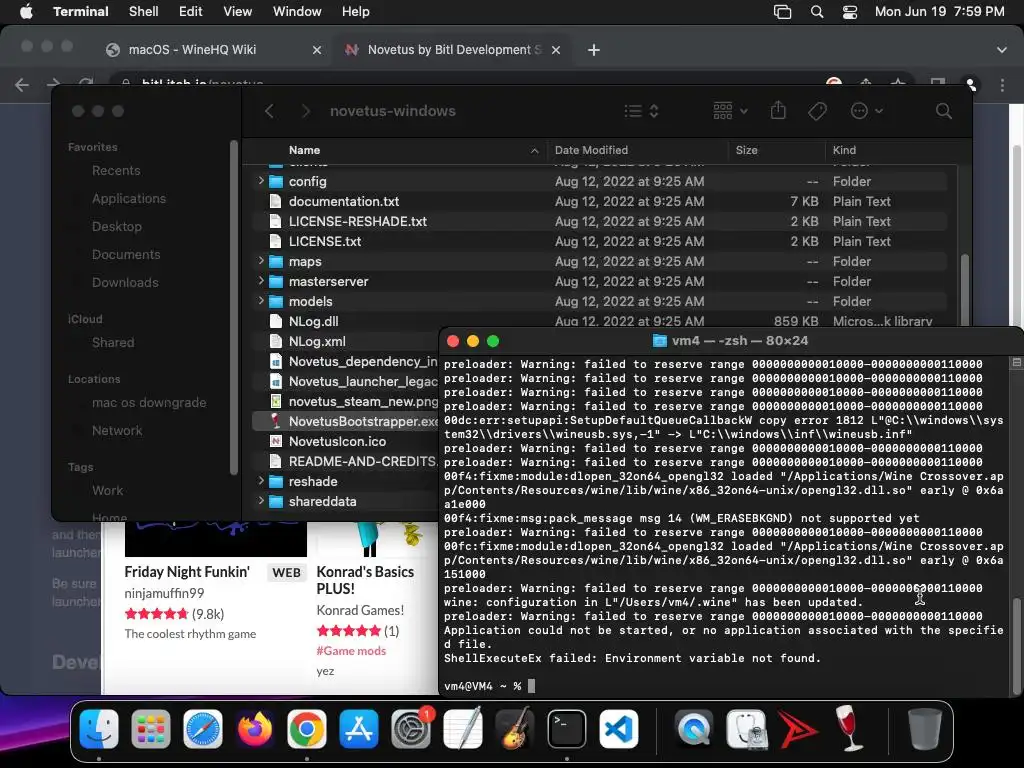Close the macOS - WineHQ Wiki tab
This screenshot has height=768, width=1024.
click(x=317, y=50)
